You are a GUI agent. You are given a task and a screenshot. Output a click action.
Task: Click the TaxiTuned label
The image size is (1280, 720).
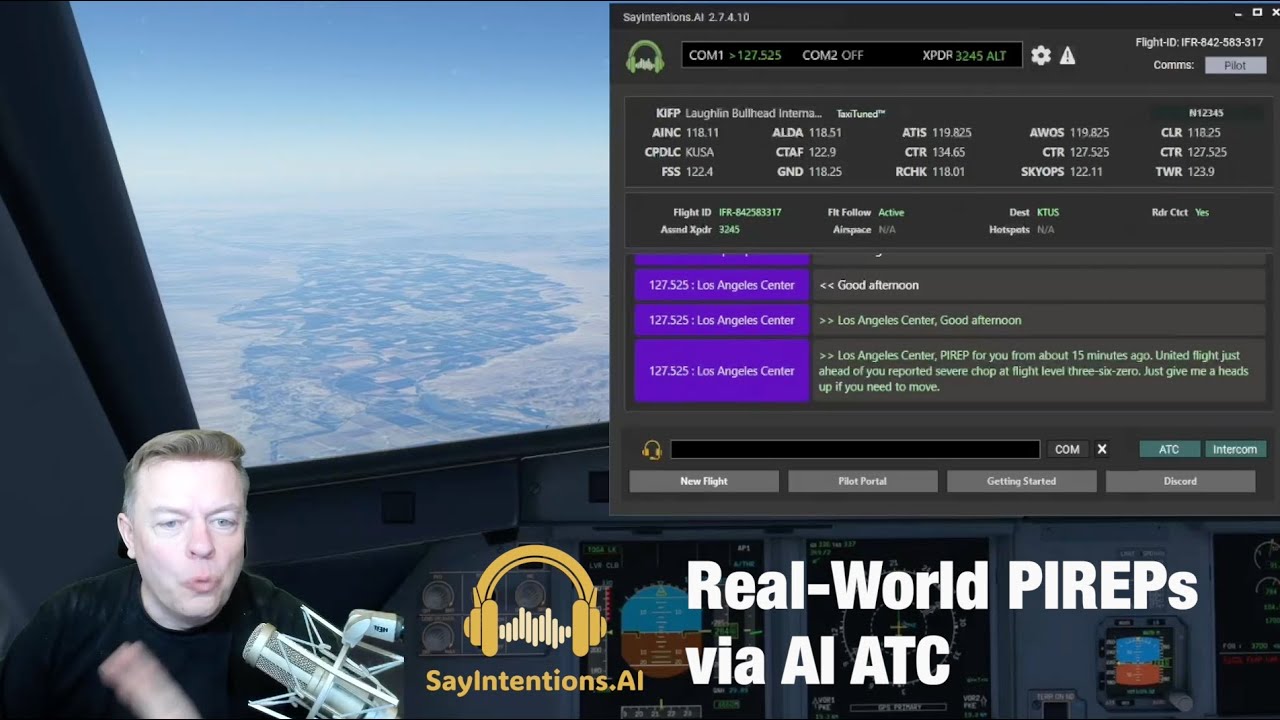(860, 114)
